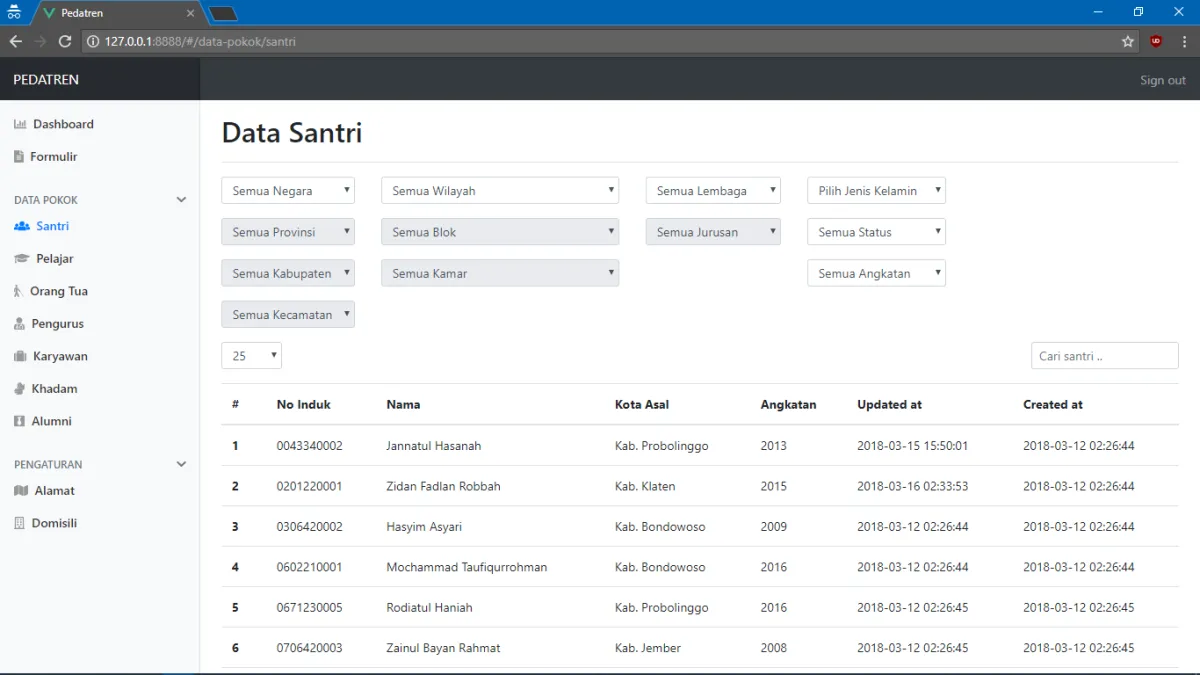Go to Dashboard menu item
The image size is (1200, 675).
coord(63,124)
